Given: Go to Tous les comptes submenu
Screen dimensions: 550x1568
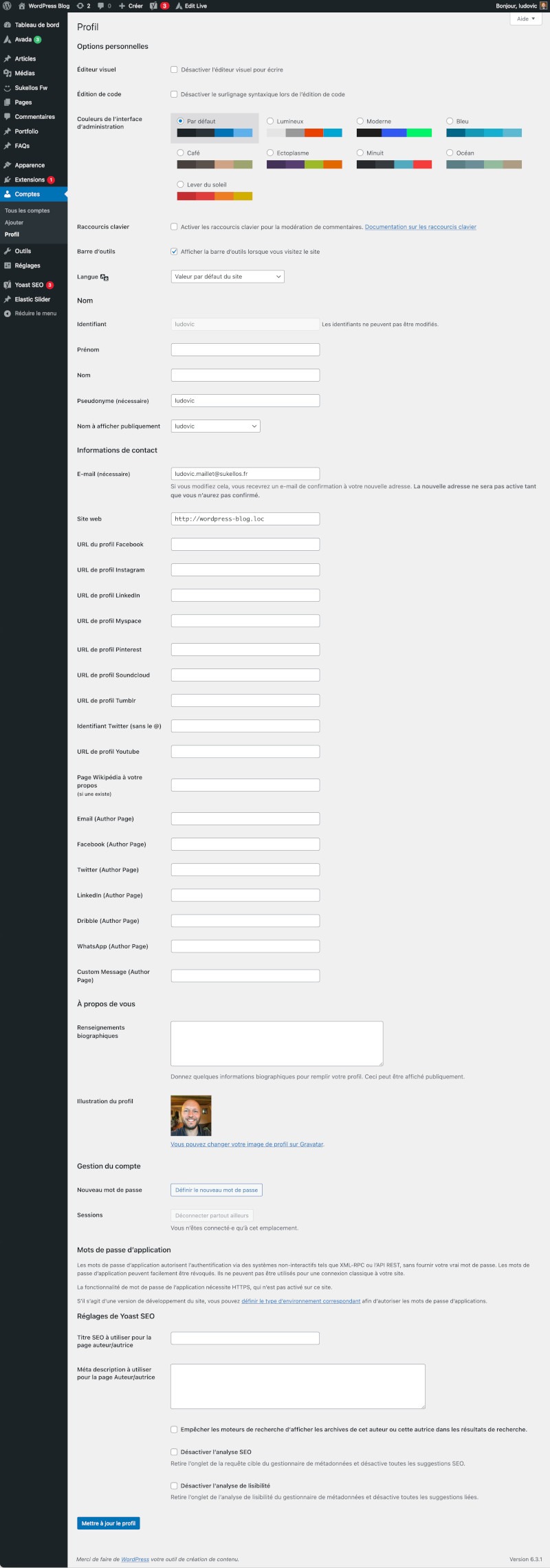Looking at the screenshot, I should point(27,210).
